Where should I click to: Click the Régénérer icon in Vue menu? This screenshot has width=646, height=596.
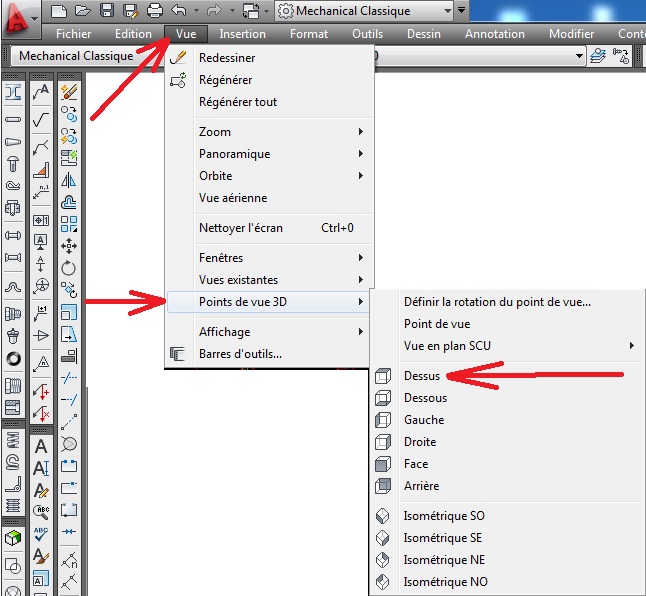tap(178, 80)
